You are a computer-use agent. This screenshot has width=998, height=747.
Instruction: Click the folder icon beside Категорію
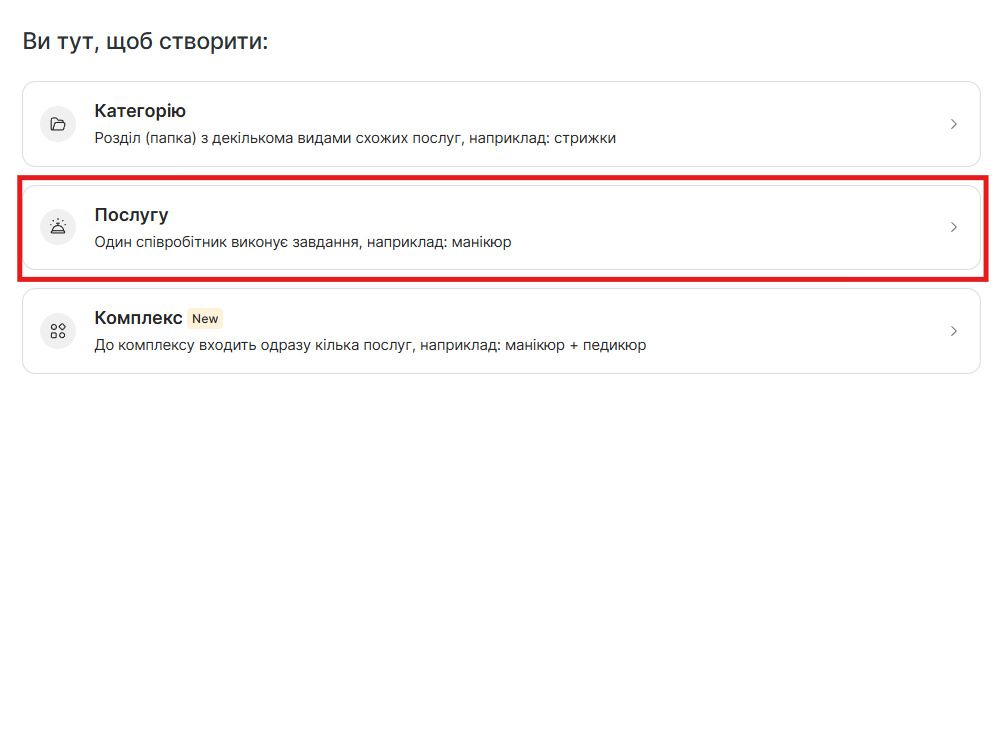pos(58,124)
